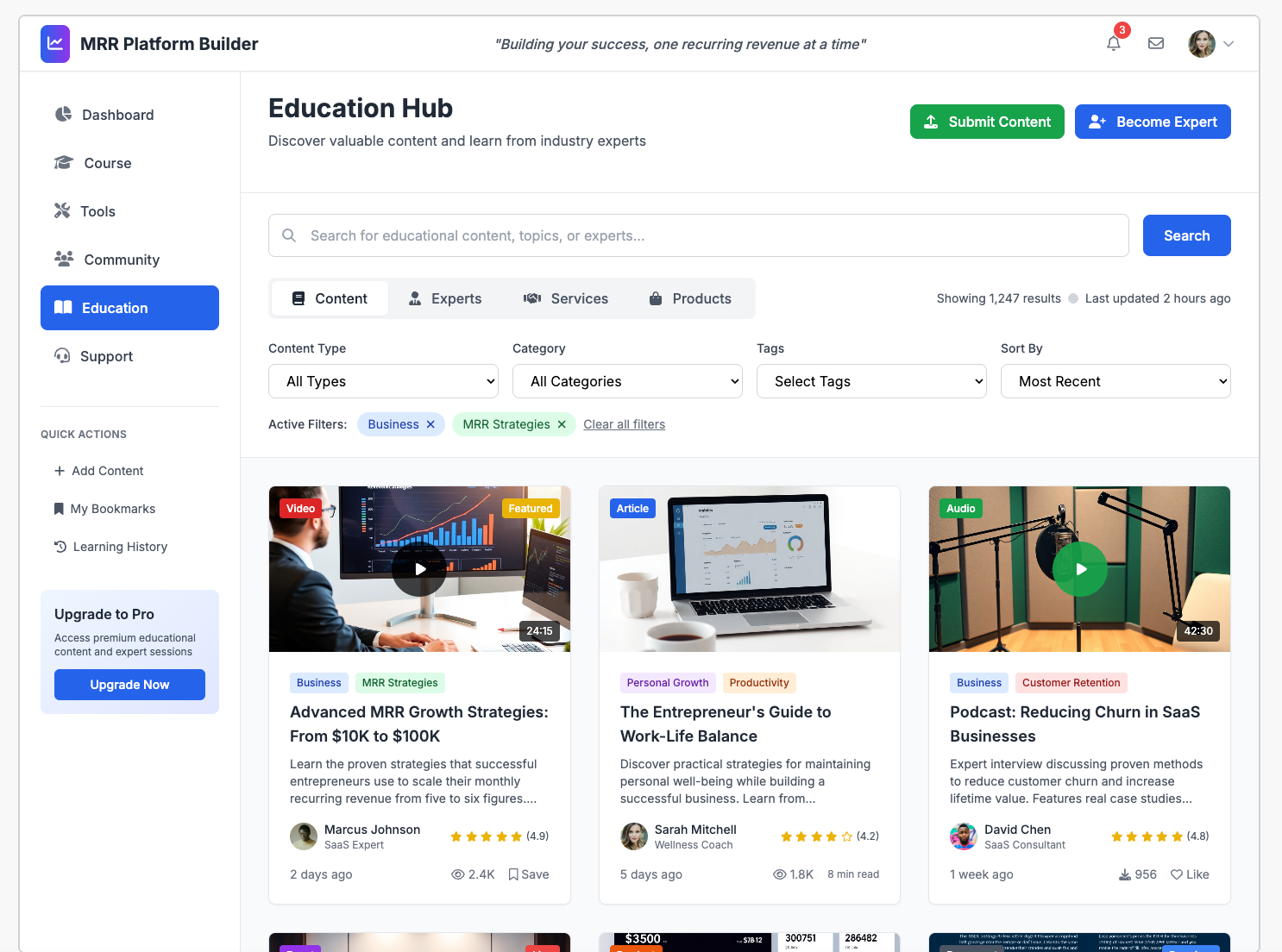1282x952 pixels.
Task: Remove the Business active filter
Action: 430,423
